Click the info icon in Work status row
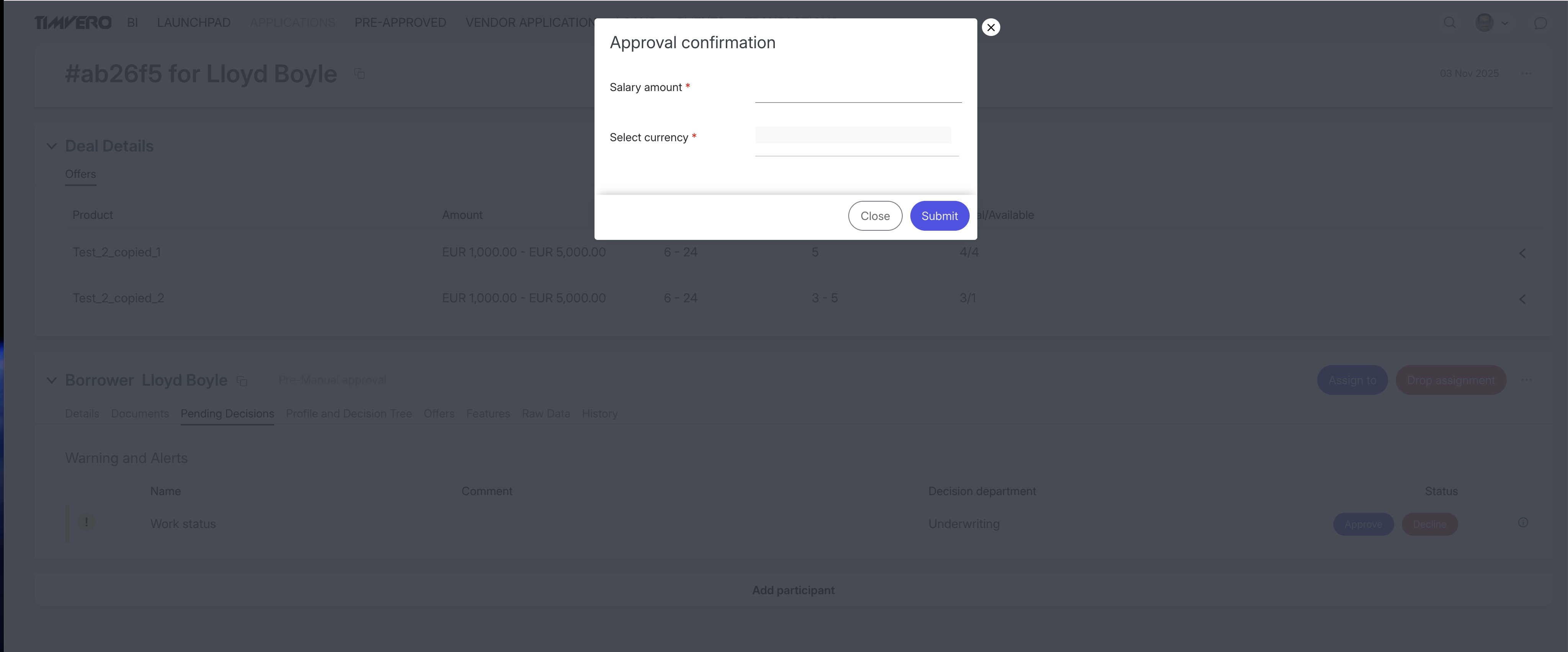Image resolution: width=1568 pixels, height=652 pixels. tap(1523, 522)
